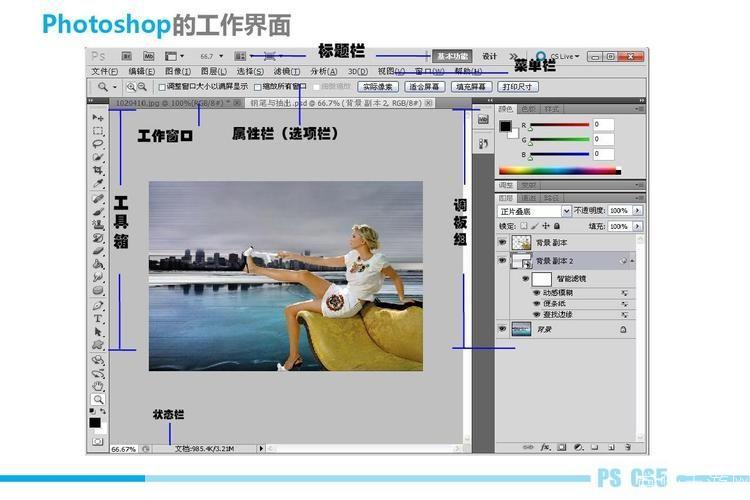
Task: Select the Eraser tool
Action: (98, 251)
